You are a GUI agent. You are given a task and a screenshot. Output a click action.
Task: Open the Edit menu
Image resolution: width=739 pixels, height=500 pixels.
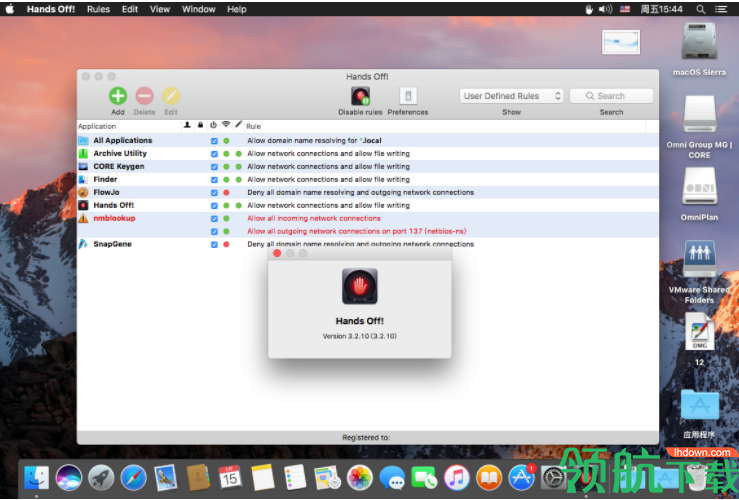[130, 9]
